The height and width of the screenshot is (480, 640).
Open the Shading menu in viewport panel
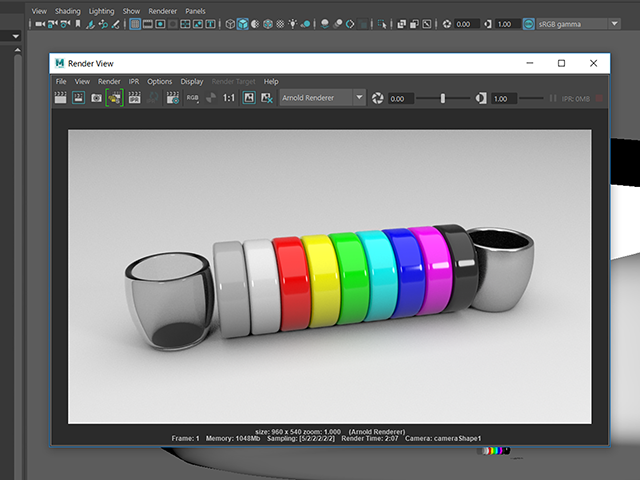(68, 11)
